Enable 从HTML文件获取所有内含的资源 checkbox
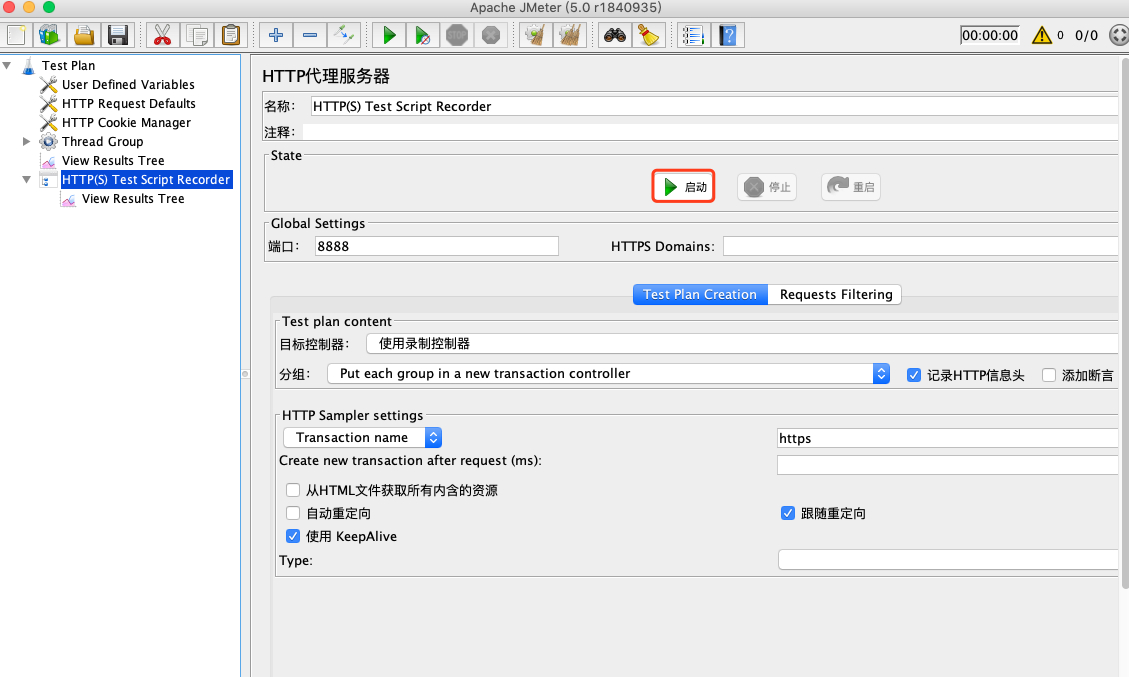Viewport: 1129px width, 677px height. coord(293,490)
